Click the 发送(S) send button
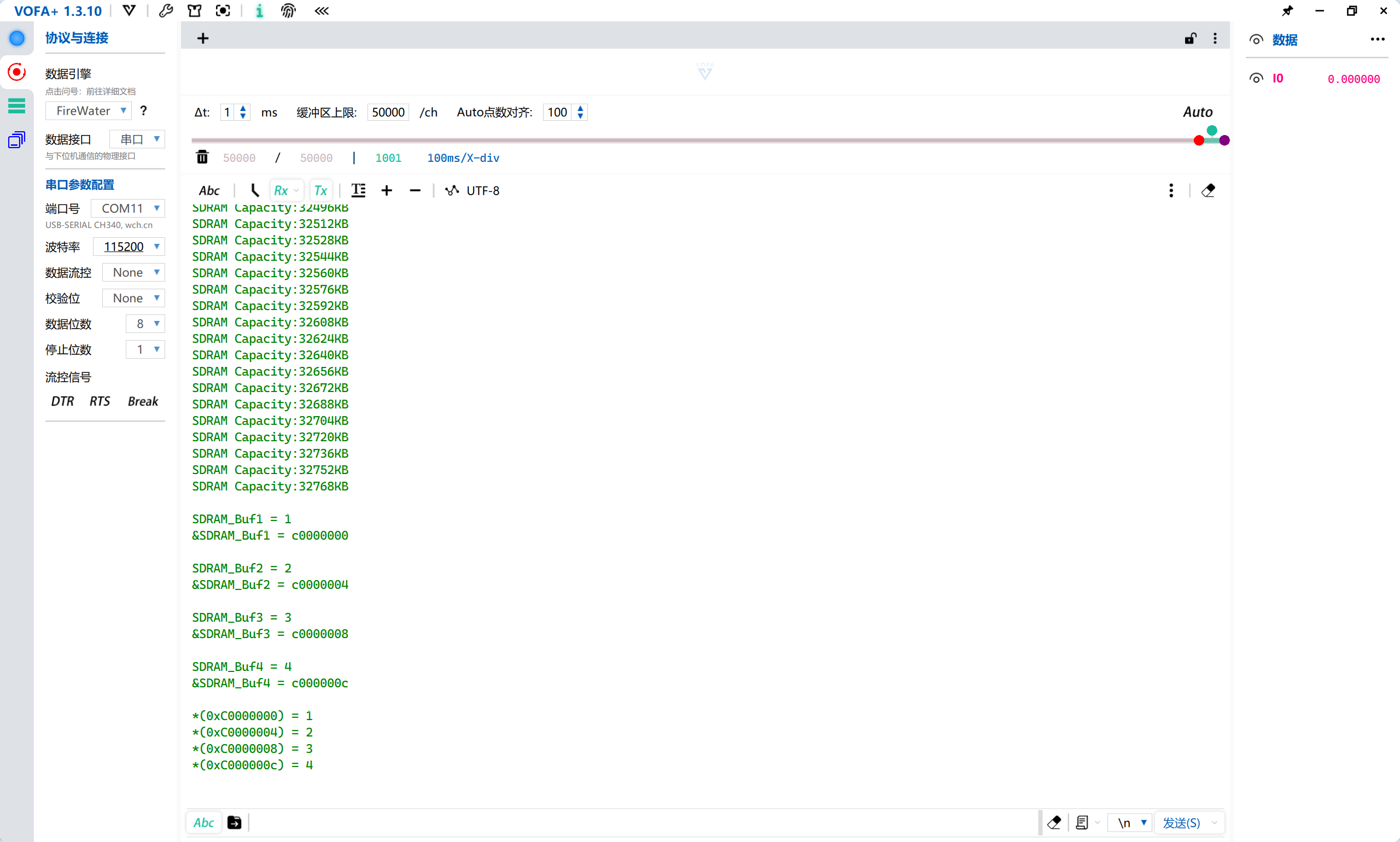 point(1181,823)
